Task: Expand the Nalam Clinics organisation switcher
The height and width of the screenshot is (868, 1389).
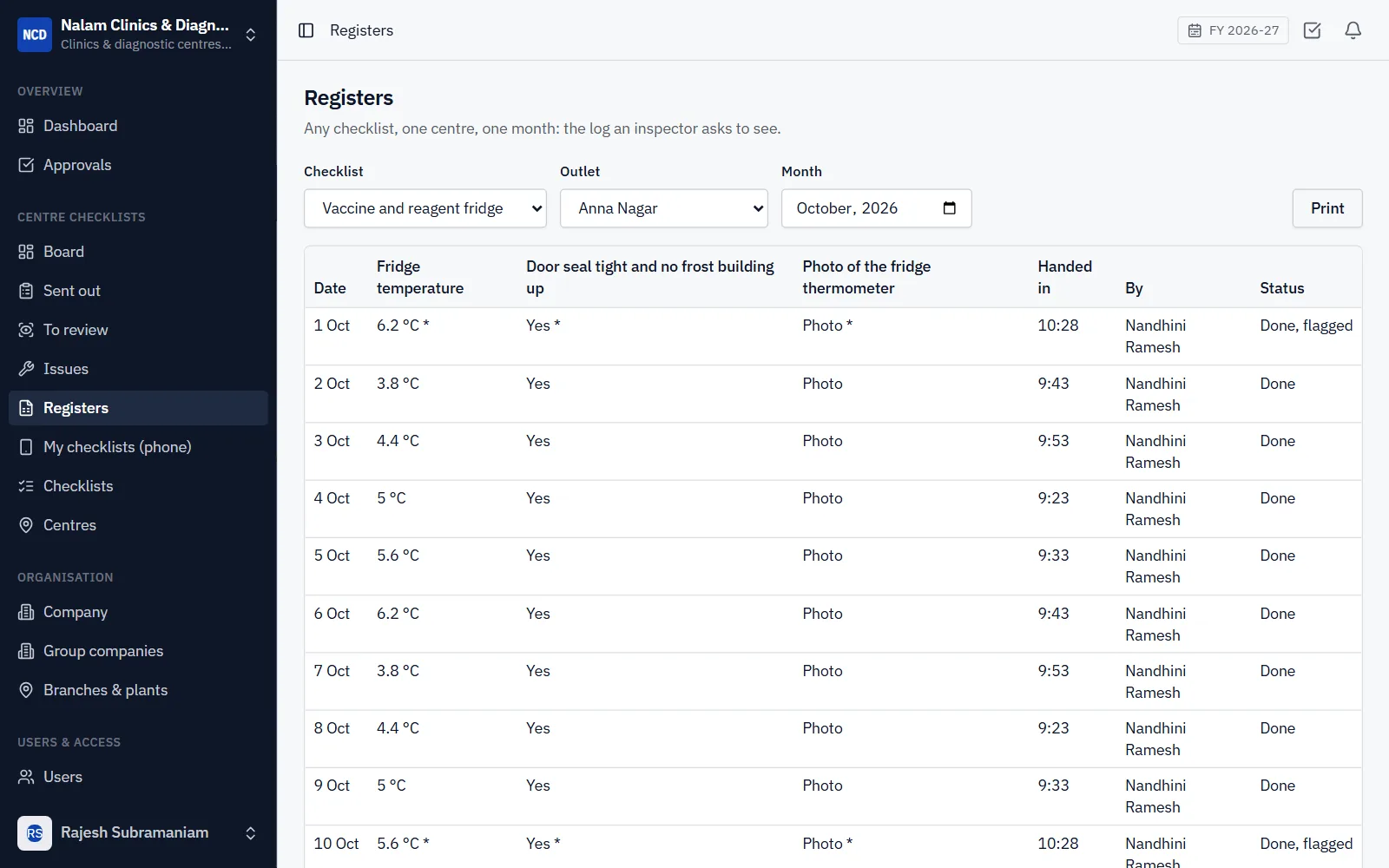Action: point(250,35)
